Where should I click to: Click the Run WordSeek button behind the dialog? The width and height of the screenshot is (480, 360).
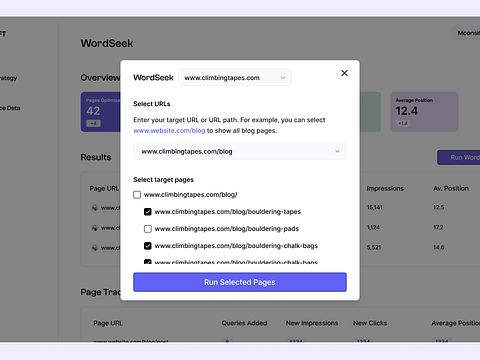coord(459,157)
